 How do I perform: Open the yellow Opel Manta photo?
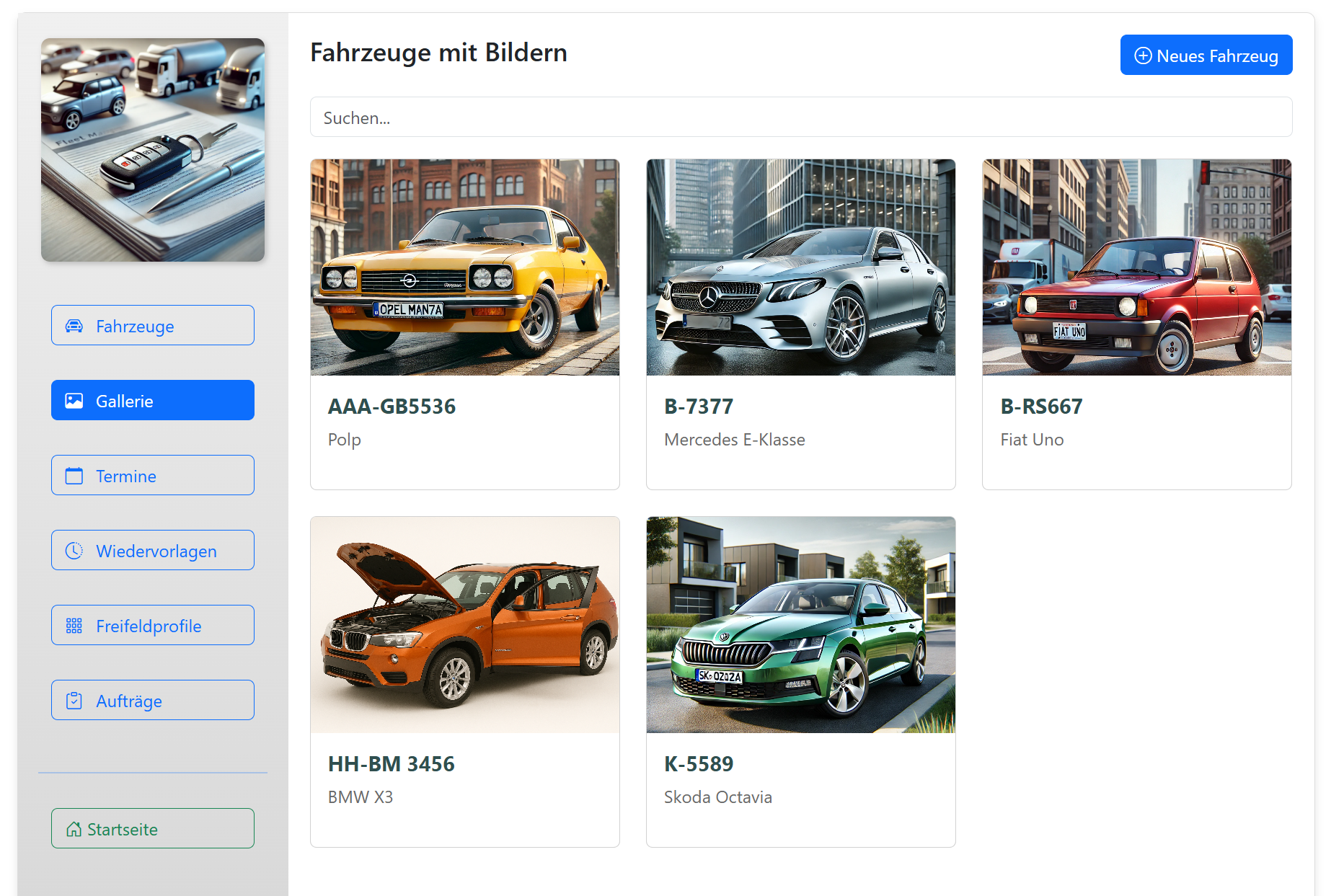coord(465,267)
